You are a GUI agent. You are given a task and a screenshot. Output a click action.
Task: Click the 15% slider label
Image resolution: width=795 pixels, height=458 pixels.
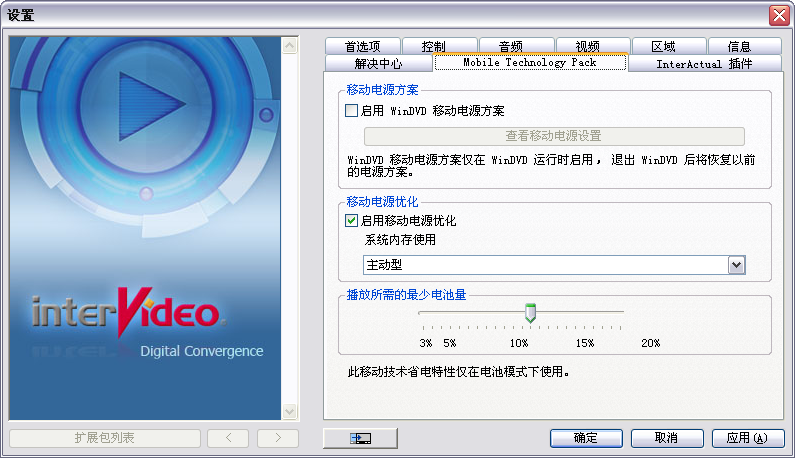point(585,343)
